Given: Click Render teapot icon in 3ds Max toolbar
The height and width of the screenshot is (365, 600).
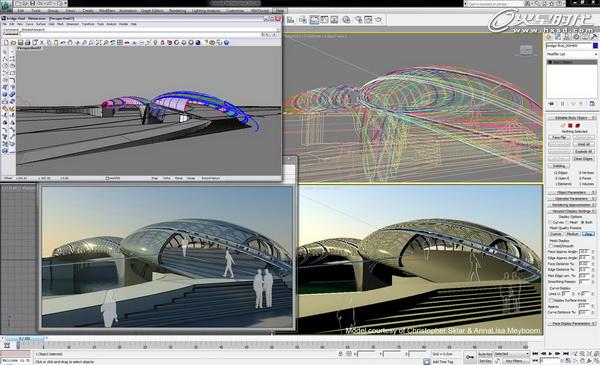Looking at the screenshot, I should 378,20.
